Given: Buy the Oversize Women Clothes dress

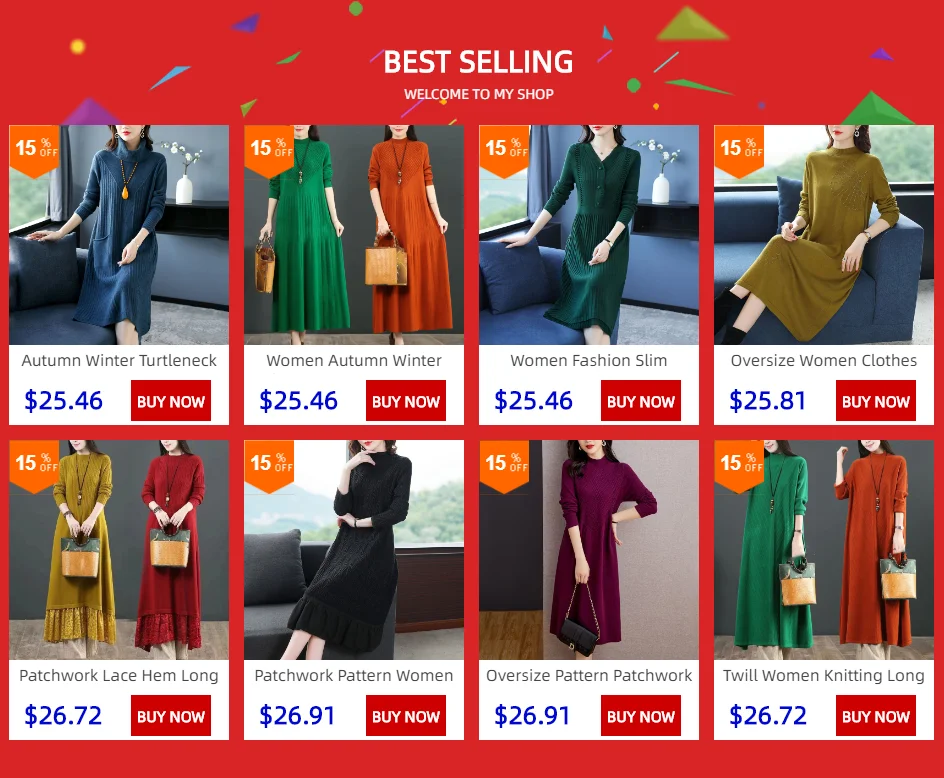Looking at the screenshot, I should (x=876, y=401).
